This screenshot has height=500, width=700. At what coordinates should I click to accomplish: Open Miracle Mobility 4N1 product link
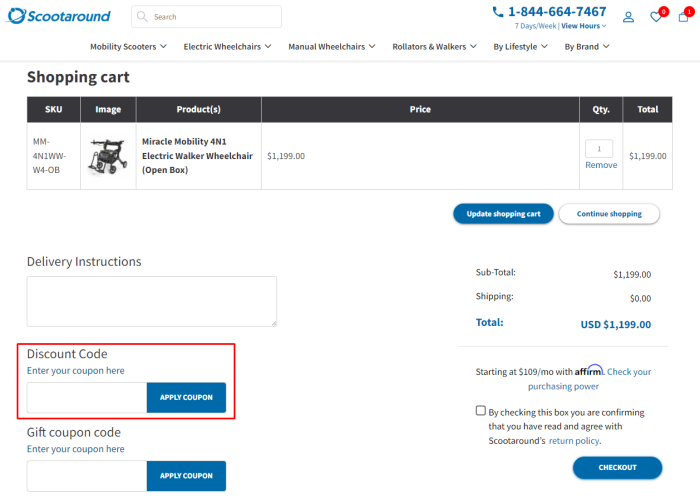197,156
